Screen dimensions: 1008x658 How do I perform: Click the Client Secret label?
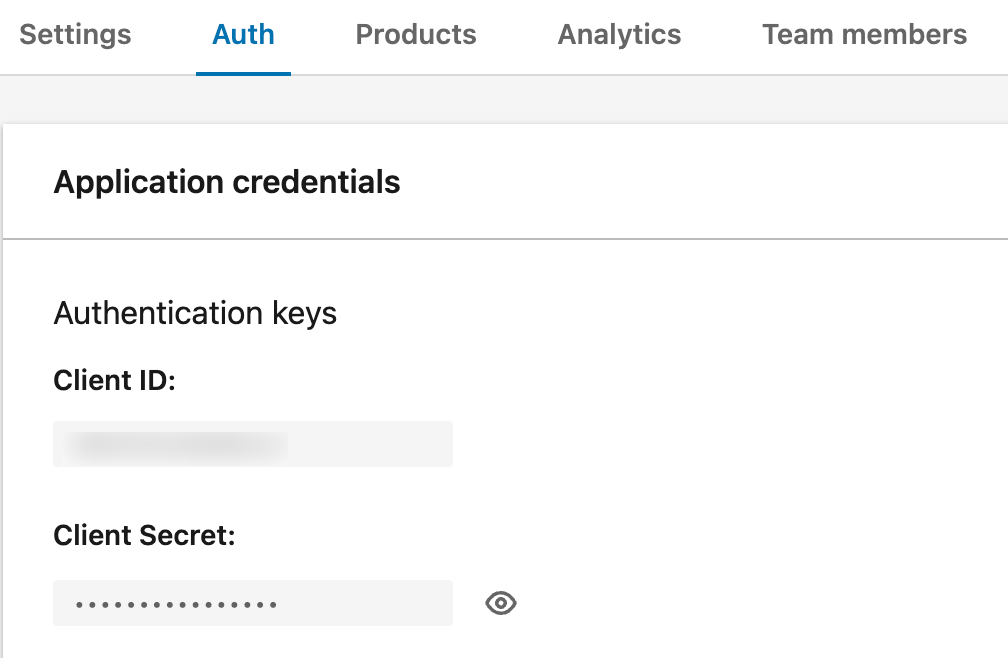tap(144, 536)
